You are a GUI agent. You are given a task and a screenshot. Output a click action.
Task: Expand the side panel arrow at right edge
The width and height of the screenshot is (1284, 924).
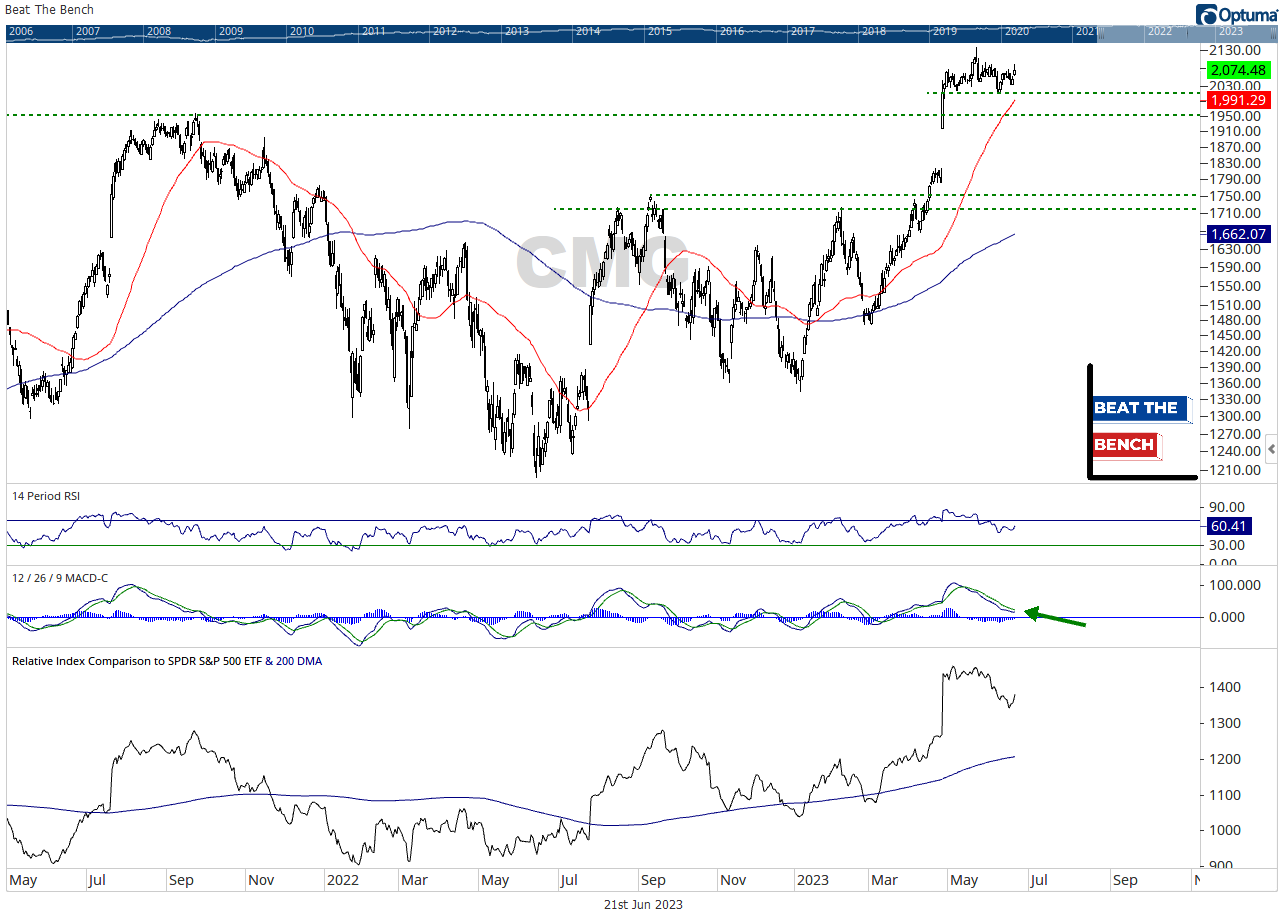tap(1272, 448)
